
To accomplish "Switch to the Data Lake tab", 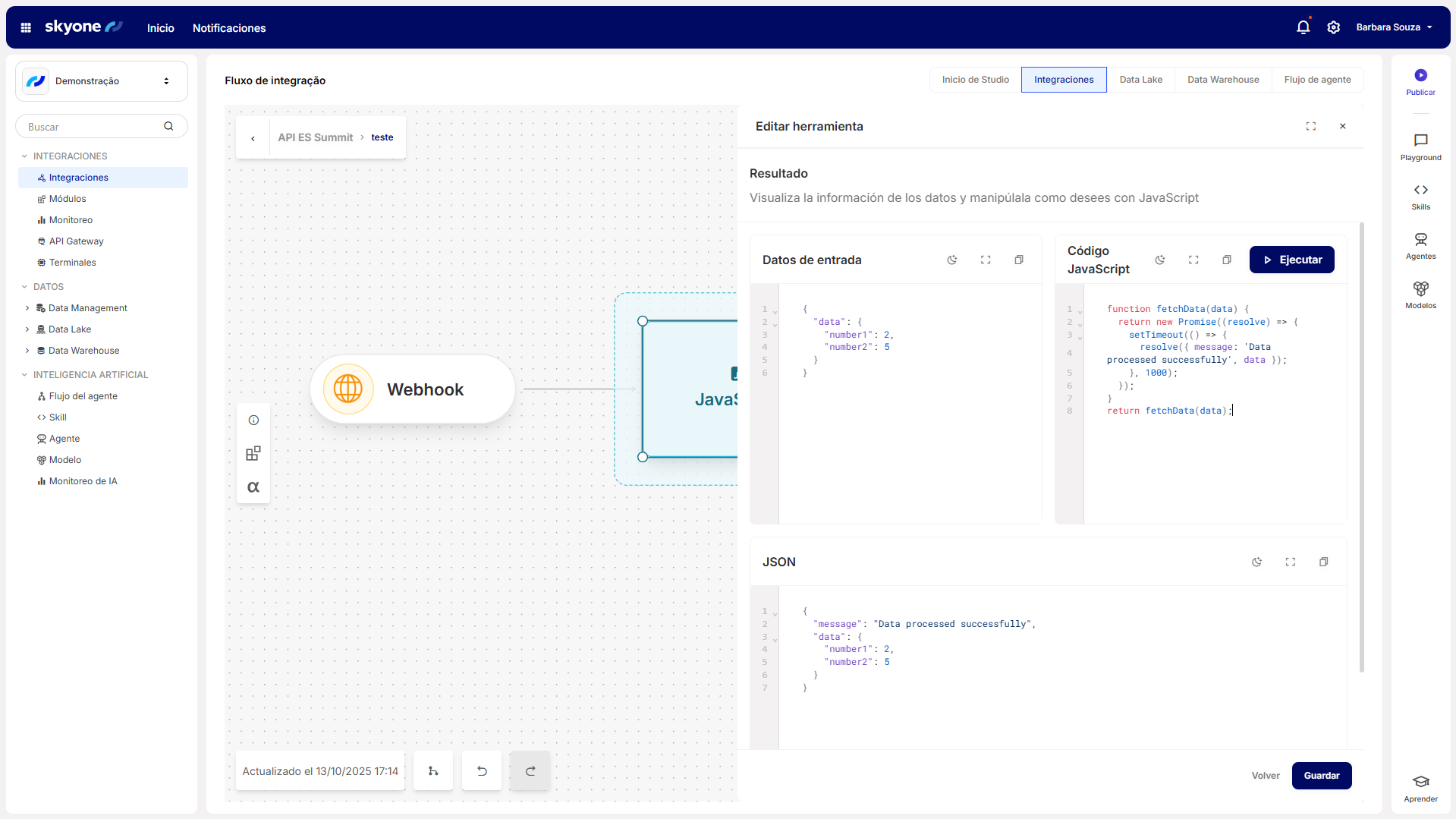I will [x=1140, y=80].
